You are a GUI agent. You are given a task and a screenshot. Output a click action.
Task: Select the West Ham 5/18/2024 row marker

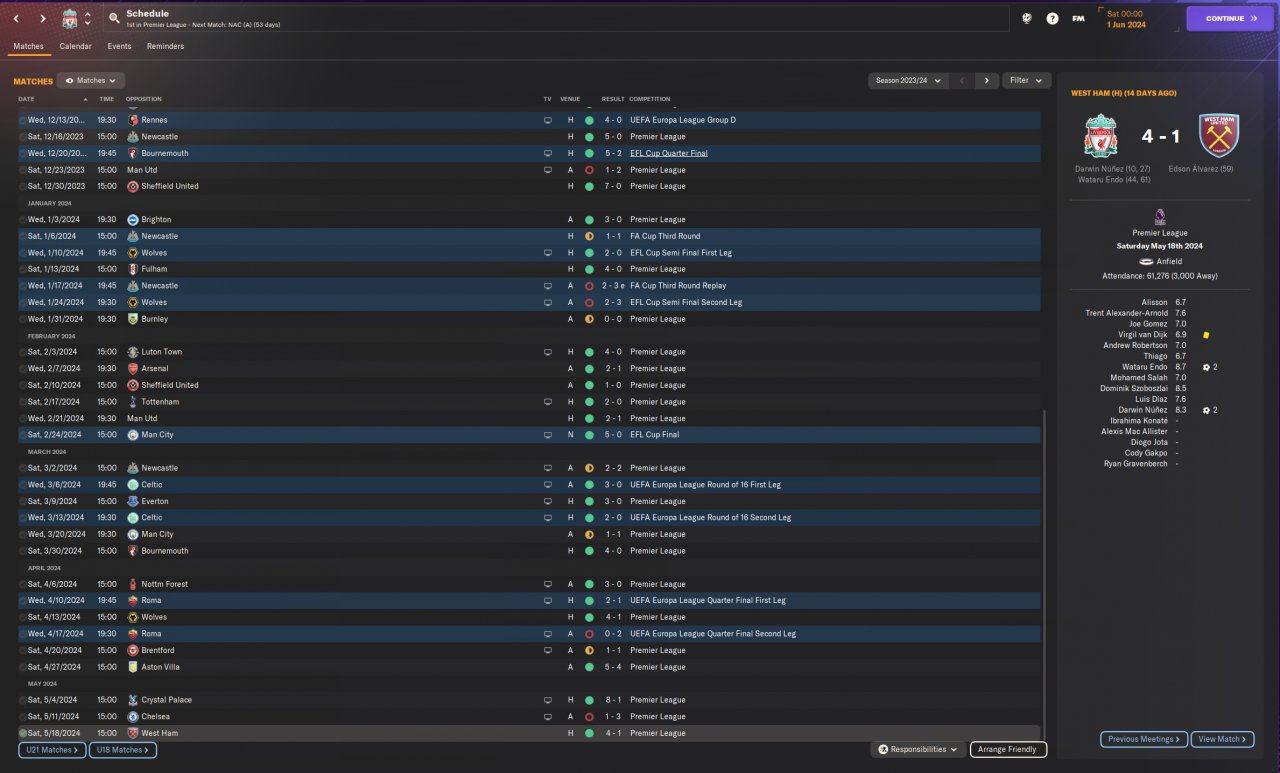pyautogui.click(x=23, y=733)
